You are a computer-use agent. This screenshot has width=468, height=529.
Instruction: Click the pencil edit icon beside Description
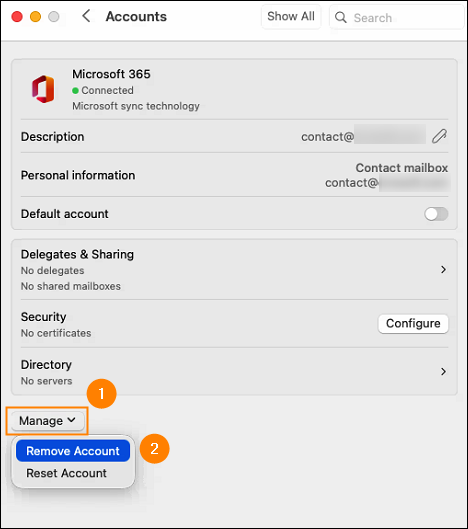tap(439, 136)
